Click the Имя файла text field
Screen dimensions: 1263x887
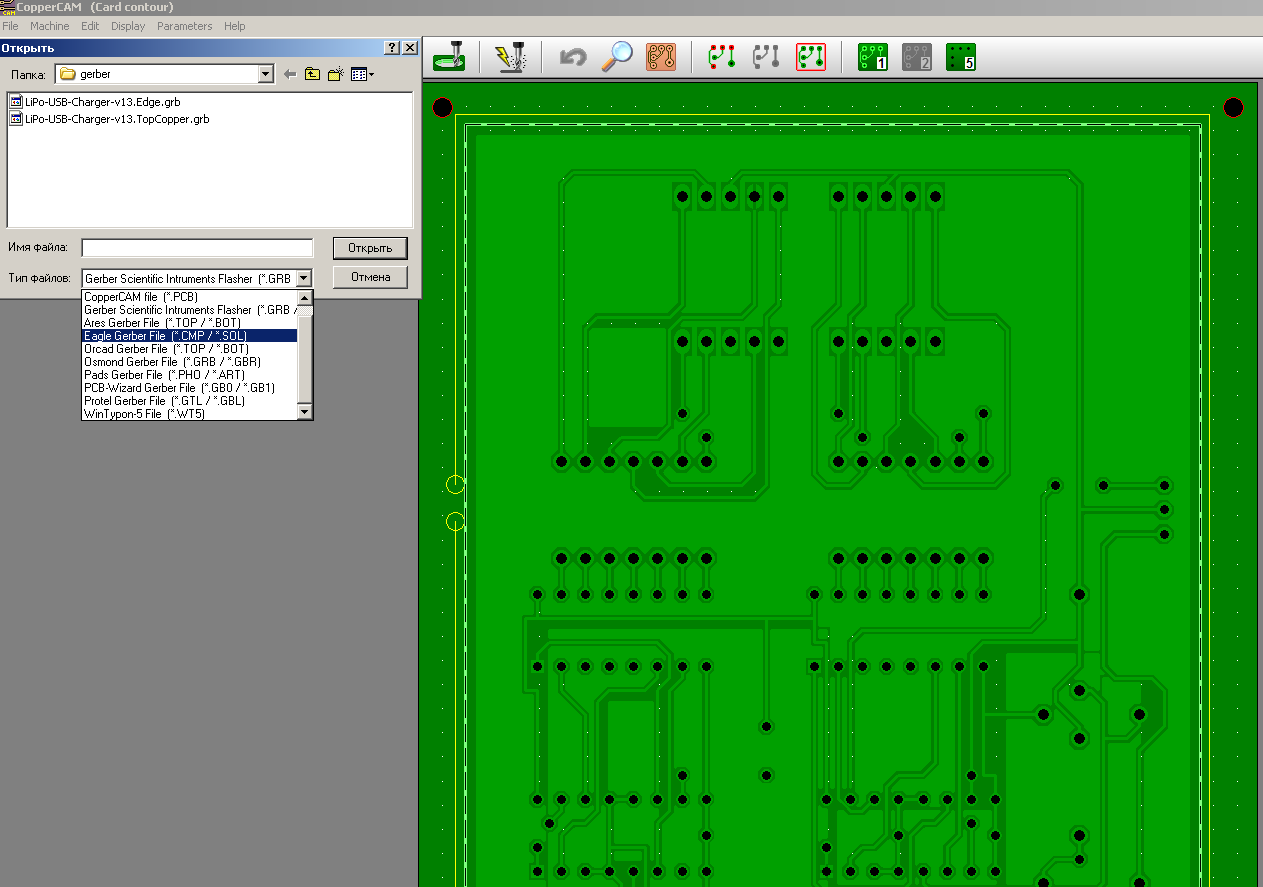[197, 248]
